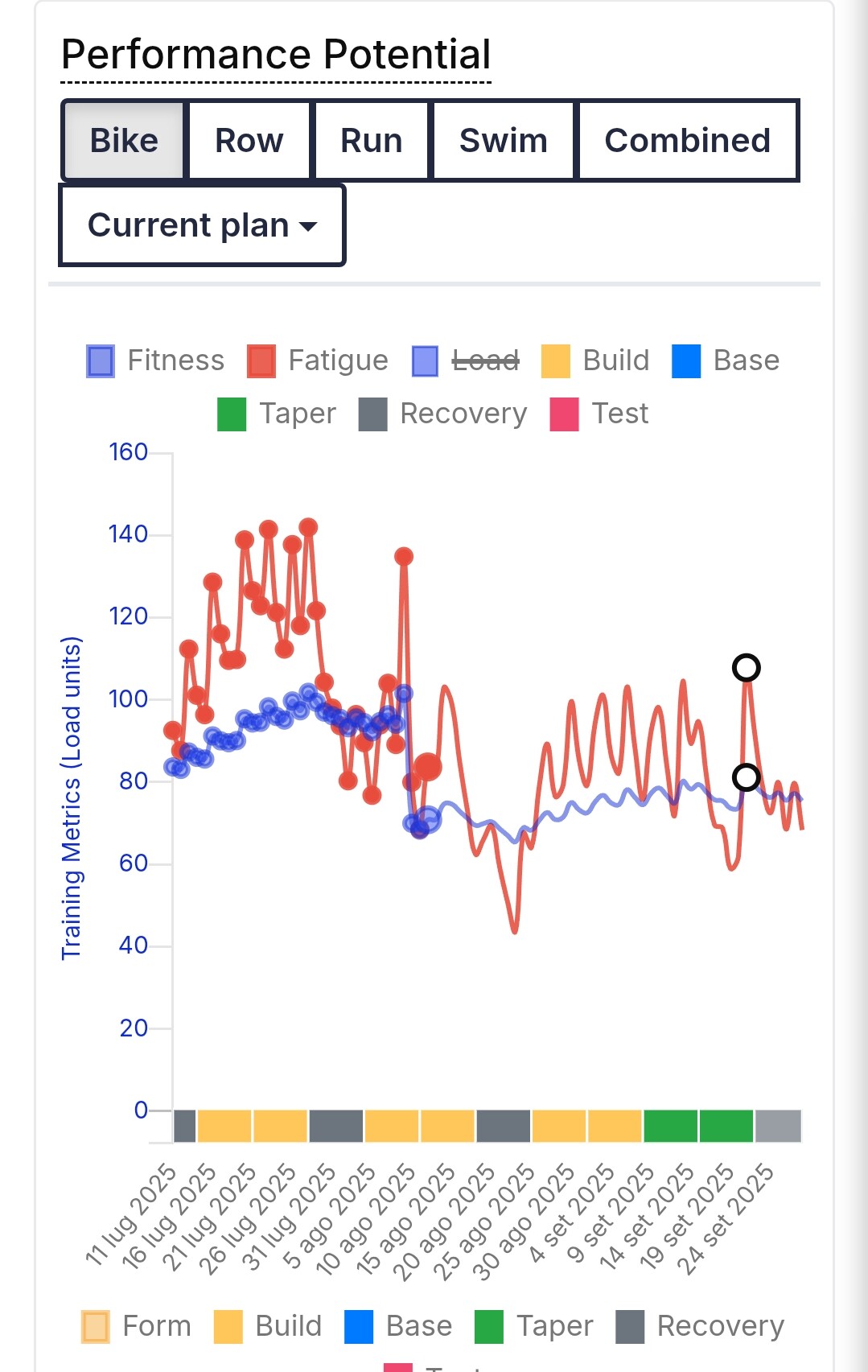Show the Combined sports view
This screenshot has width=868, height=1372.
click(x=688, y=141)
